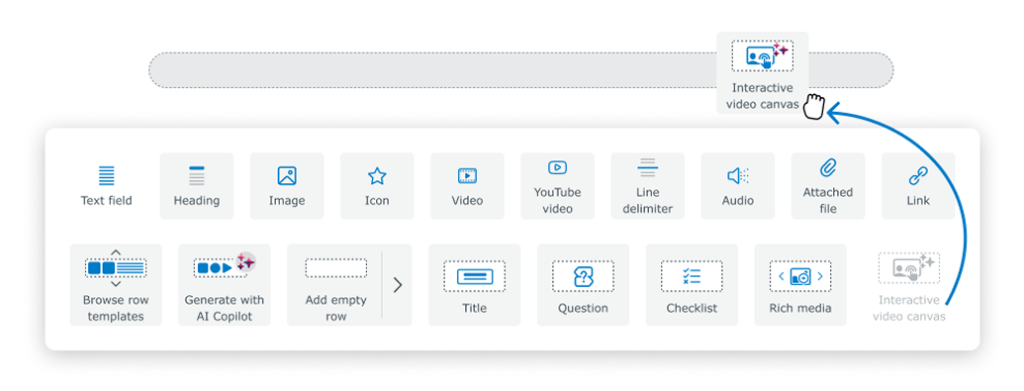Pick the Rich media row template

(x=800, y=285)
